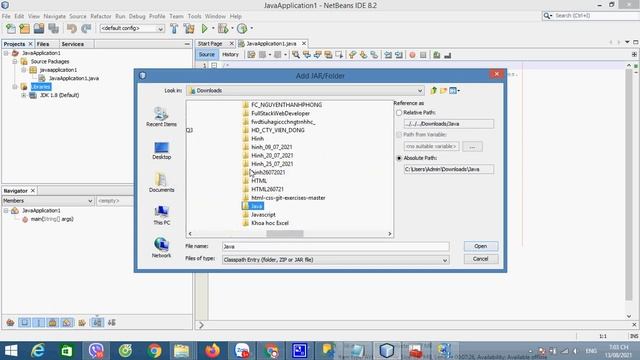Click the Open button in dialog

click(480, 246)
